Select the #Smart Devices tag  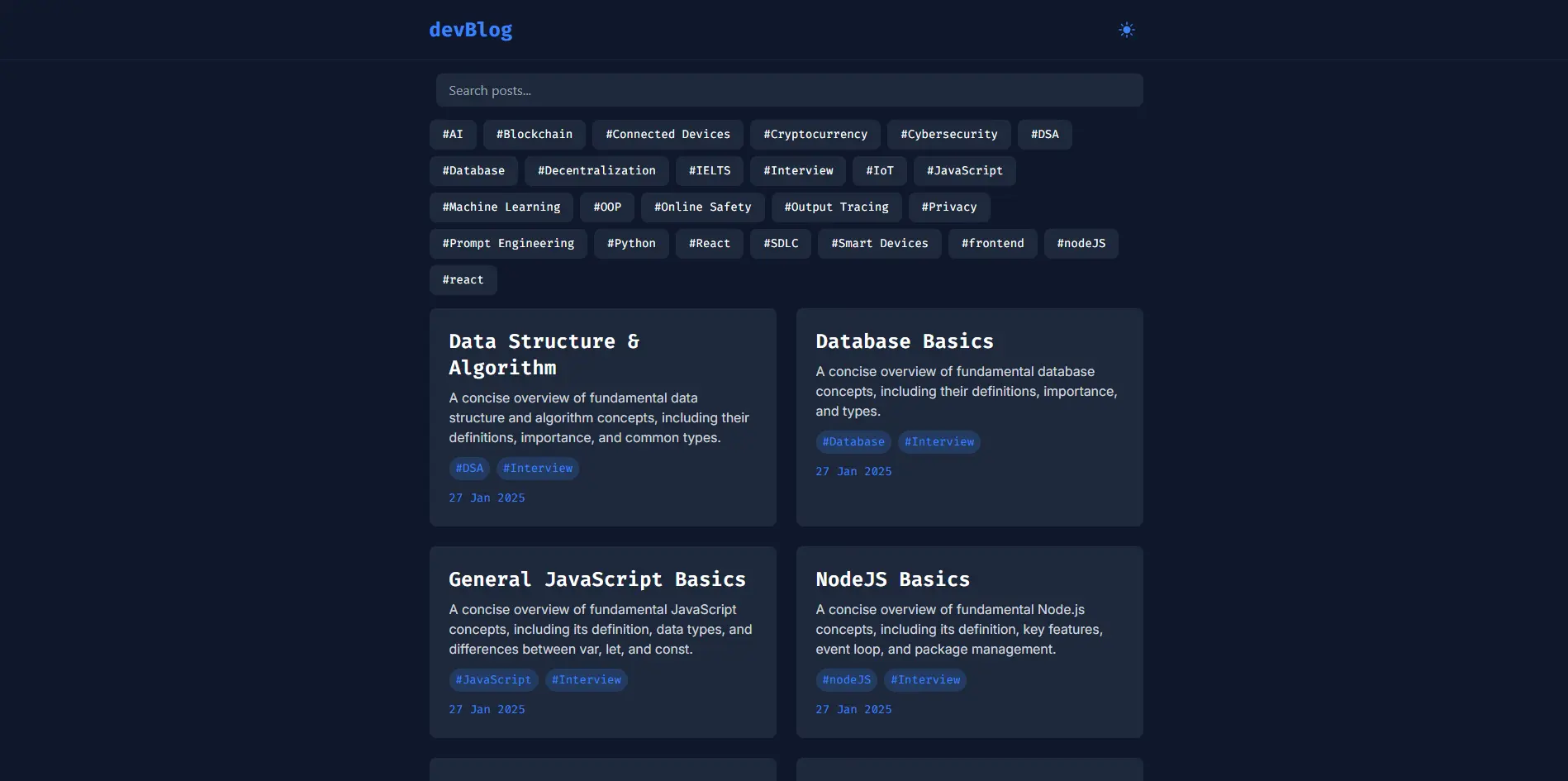pyautogui.click(x=879, y=244)
